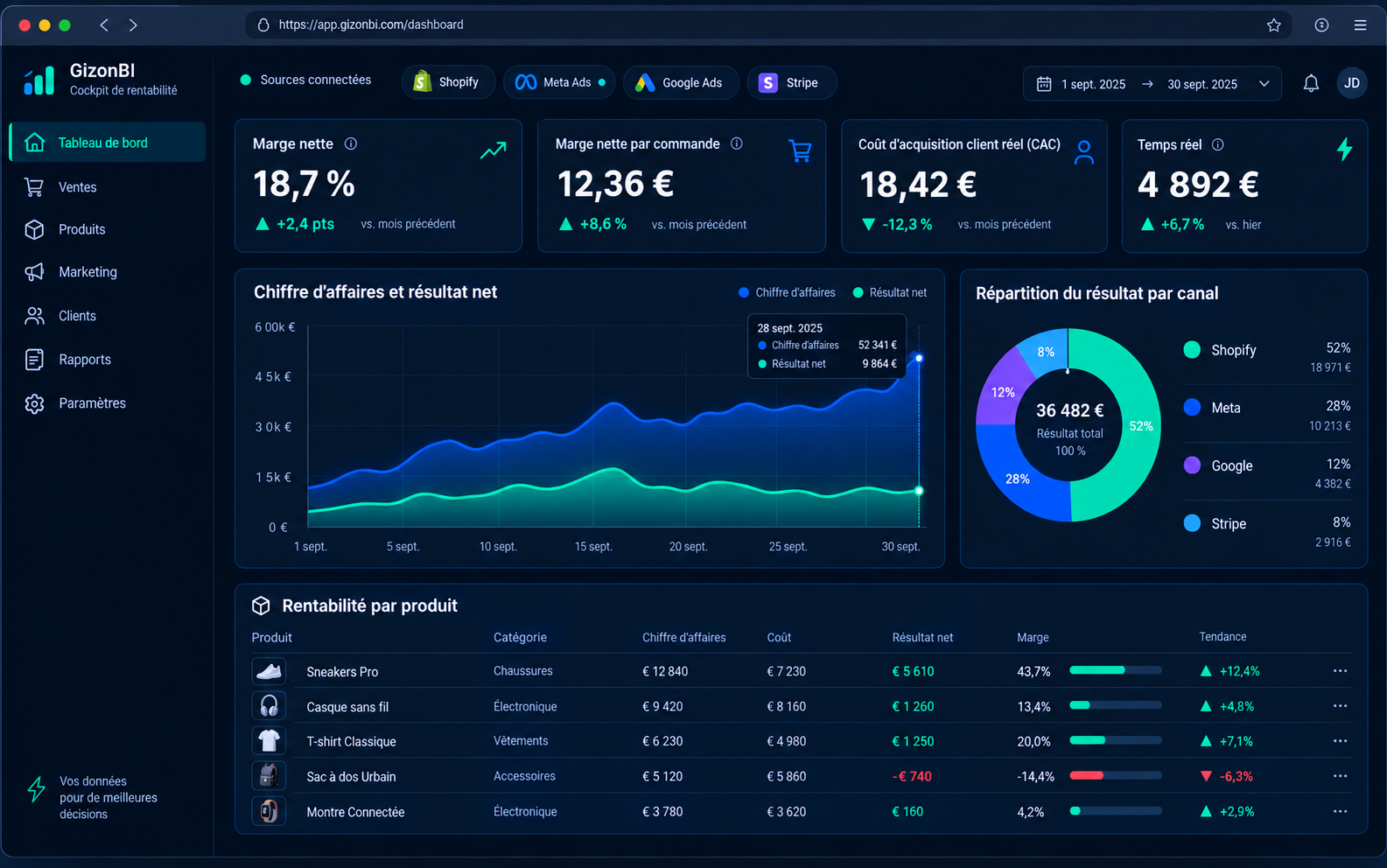The image size is (1387, 868).
Task: Click the Sneakers Pro product thumbnail
Action: (269, 671)
